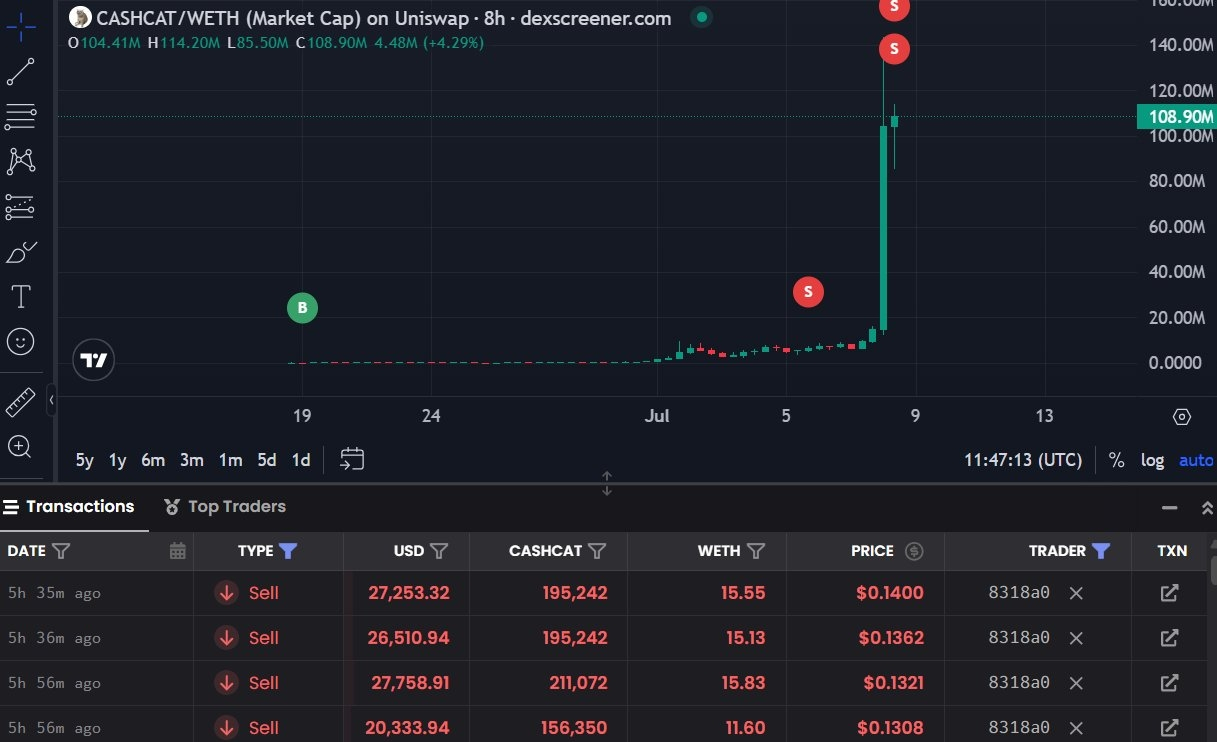Expand the transactions panel upward
This screenshot has width=1217, height=742.
coord(1206,508)
